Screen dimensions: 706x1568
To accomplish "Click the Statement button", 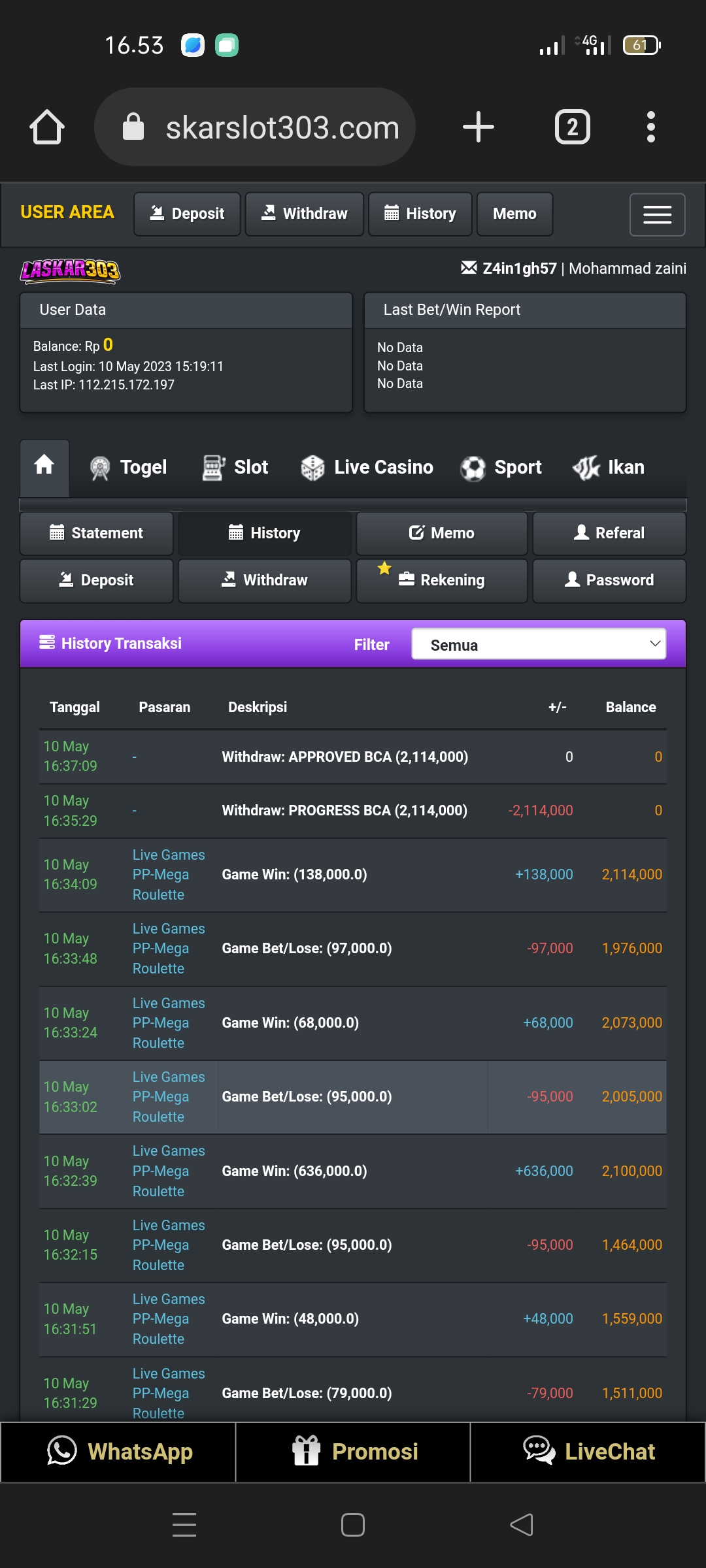I will click(x=97, y=533).
